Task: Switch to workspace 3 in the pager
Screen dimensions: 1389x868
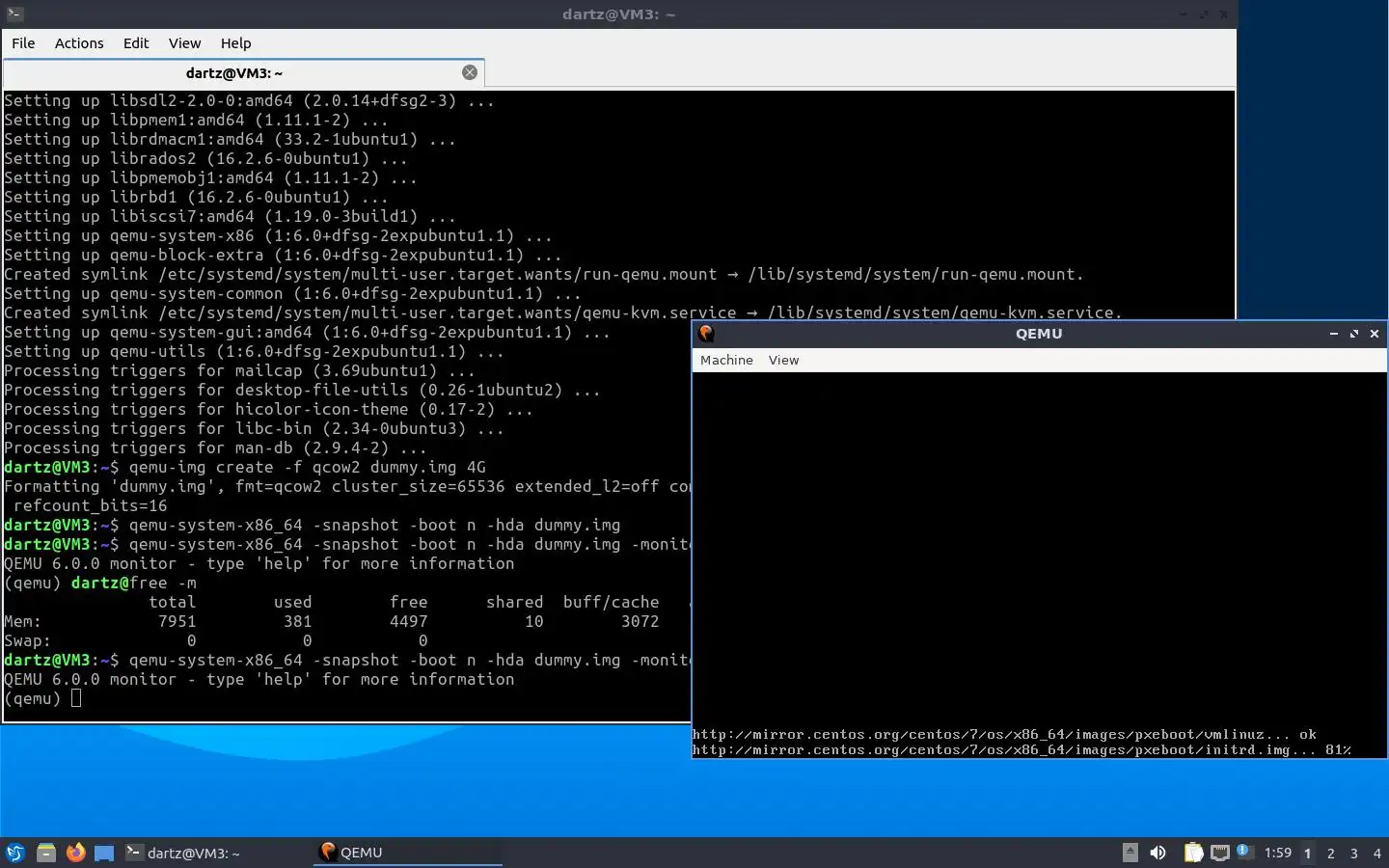Action: [x=1354, y=854]
